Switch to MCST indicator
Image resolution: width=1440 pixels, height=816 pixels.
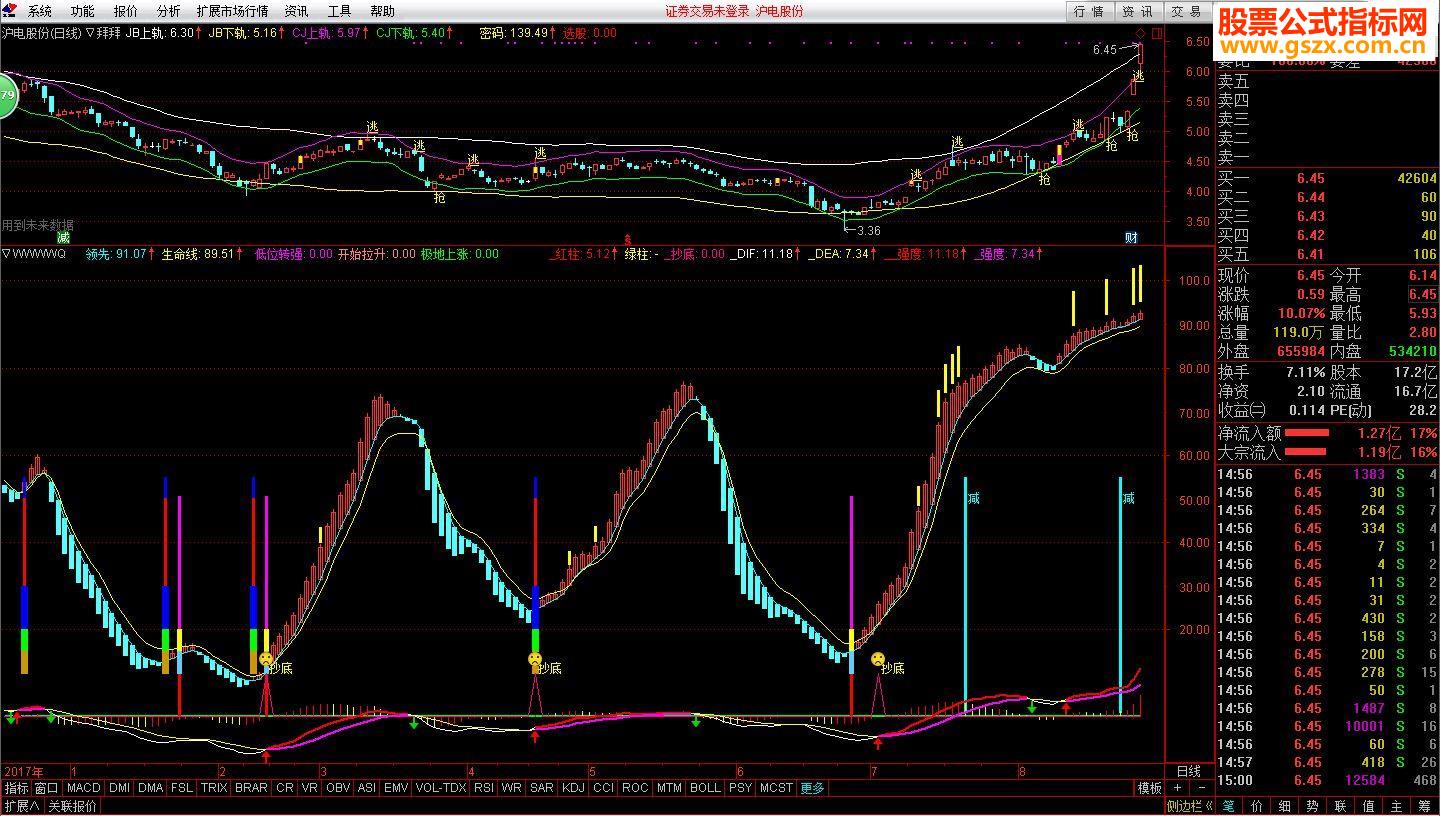[775, 788]
